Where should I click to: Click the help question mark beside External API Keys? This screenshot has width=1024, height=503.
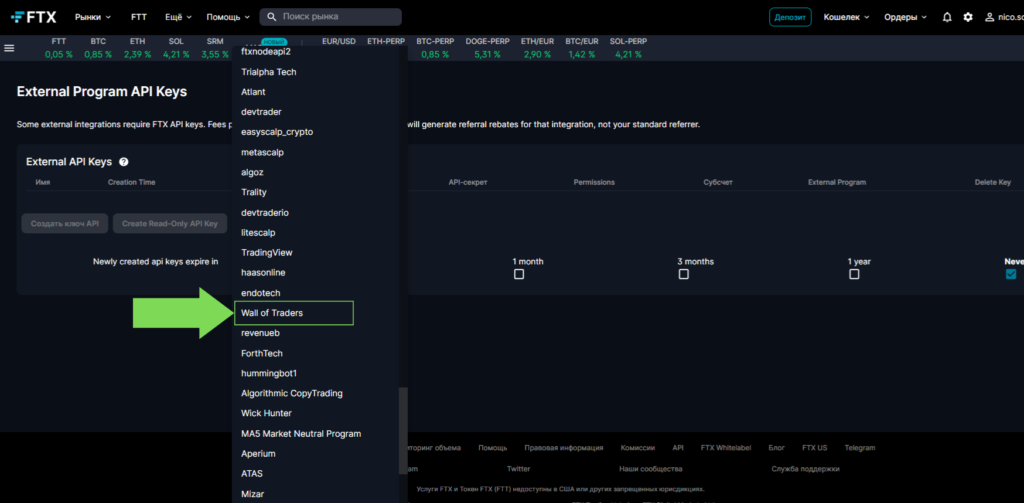click(124, 162)
